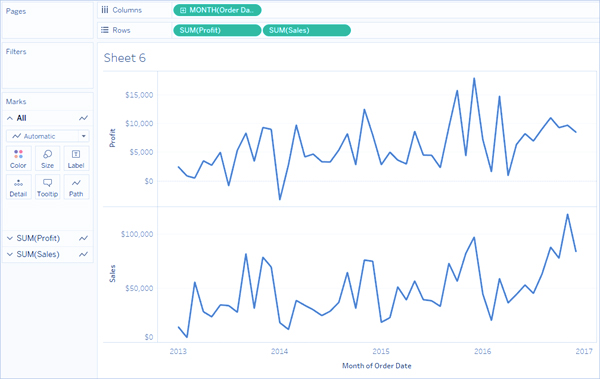Image resolution: width=600 pixels, height=379 pixels.
Task: Select the SUM(Sales) pill on Rows
Action: tap(307, 30)
